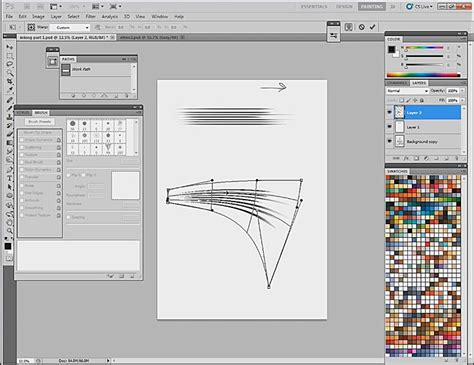Select the Eyedropper tool
The width and height of the screenshot is (474, 365).
(x=9, y=90)
